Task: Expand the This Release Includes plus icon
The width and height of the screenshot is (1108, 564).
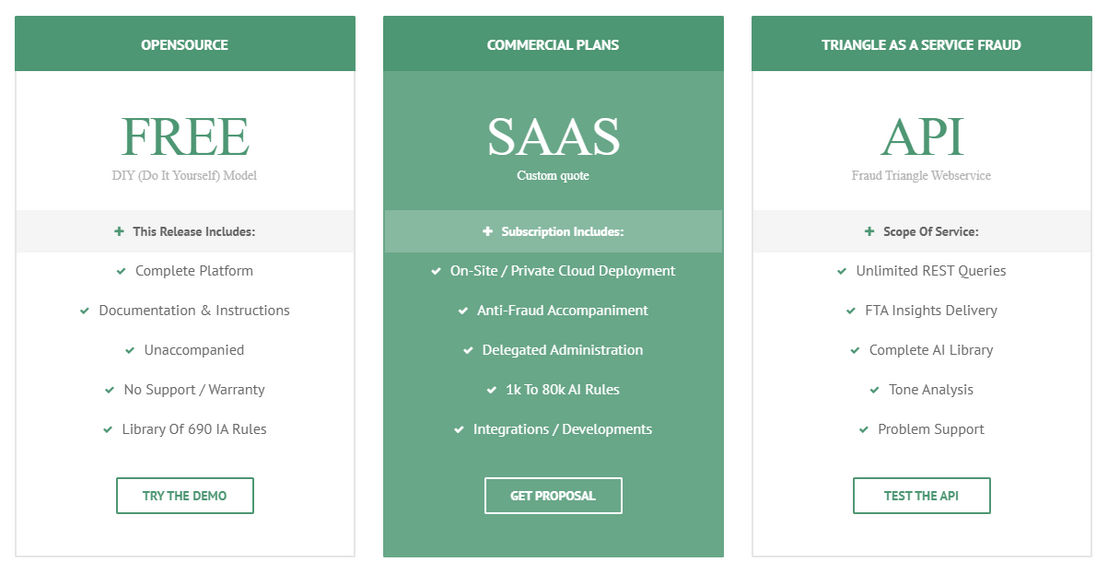Action: [119, 231]
